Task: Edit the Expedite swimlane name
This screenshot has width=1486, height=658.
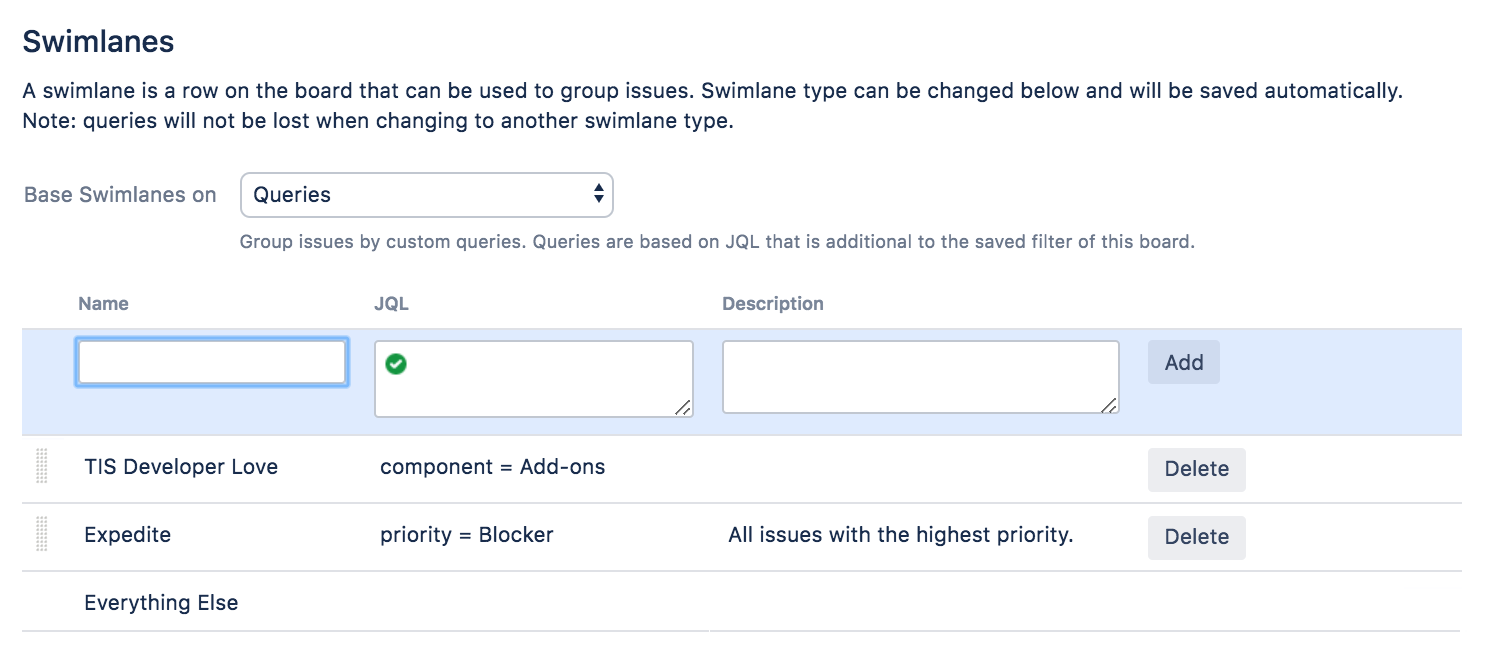Action: (x=128, y=535)
